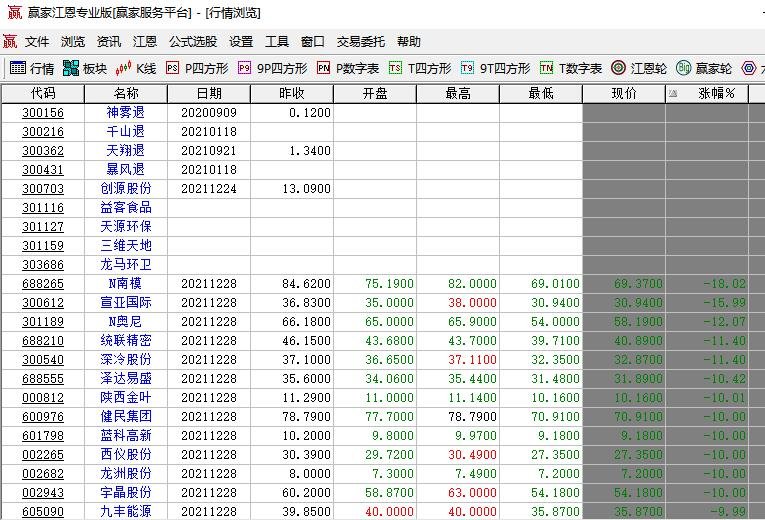
Task: Select the 三维天地 stock name
Action: [x=126, y=245]
